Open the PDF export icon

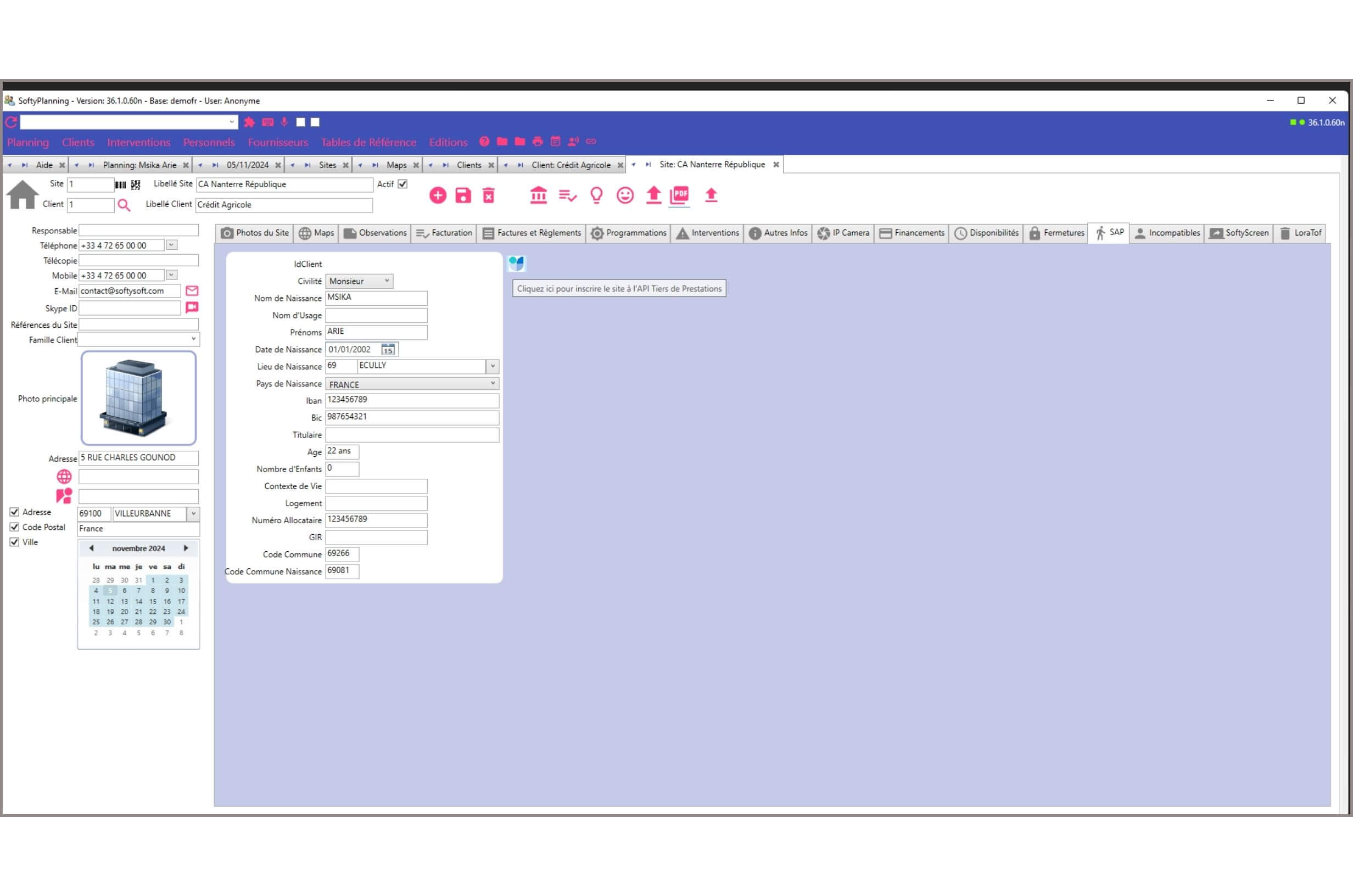pos(680,195)
